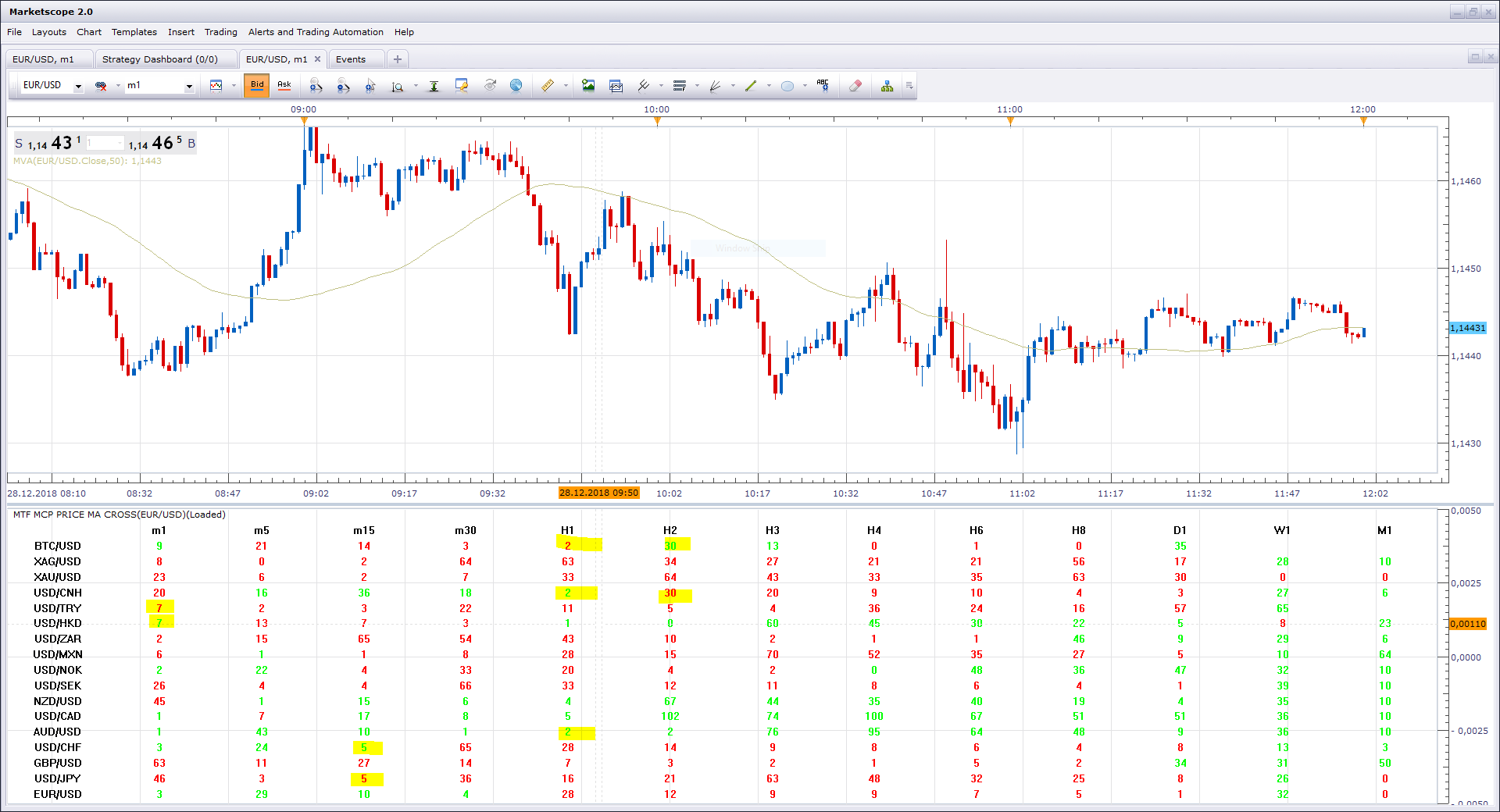1500x812 pixels.
Task: Select the ellipse shape drawing tool
Action: pyautogui.click(x=787, y=86)
